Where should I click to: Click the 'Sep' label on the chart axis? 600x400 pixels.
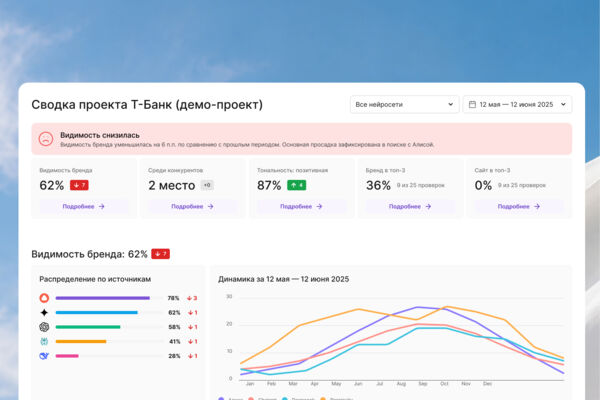coord(422,384)
